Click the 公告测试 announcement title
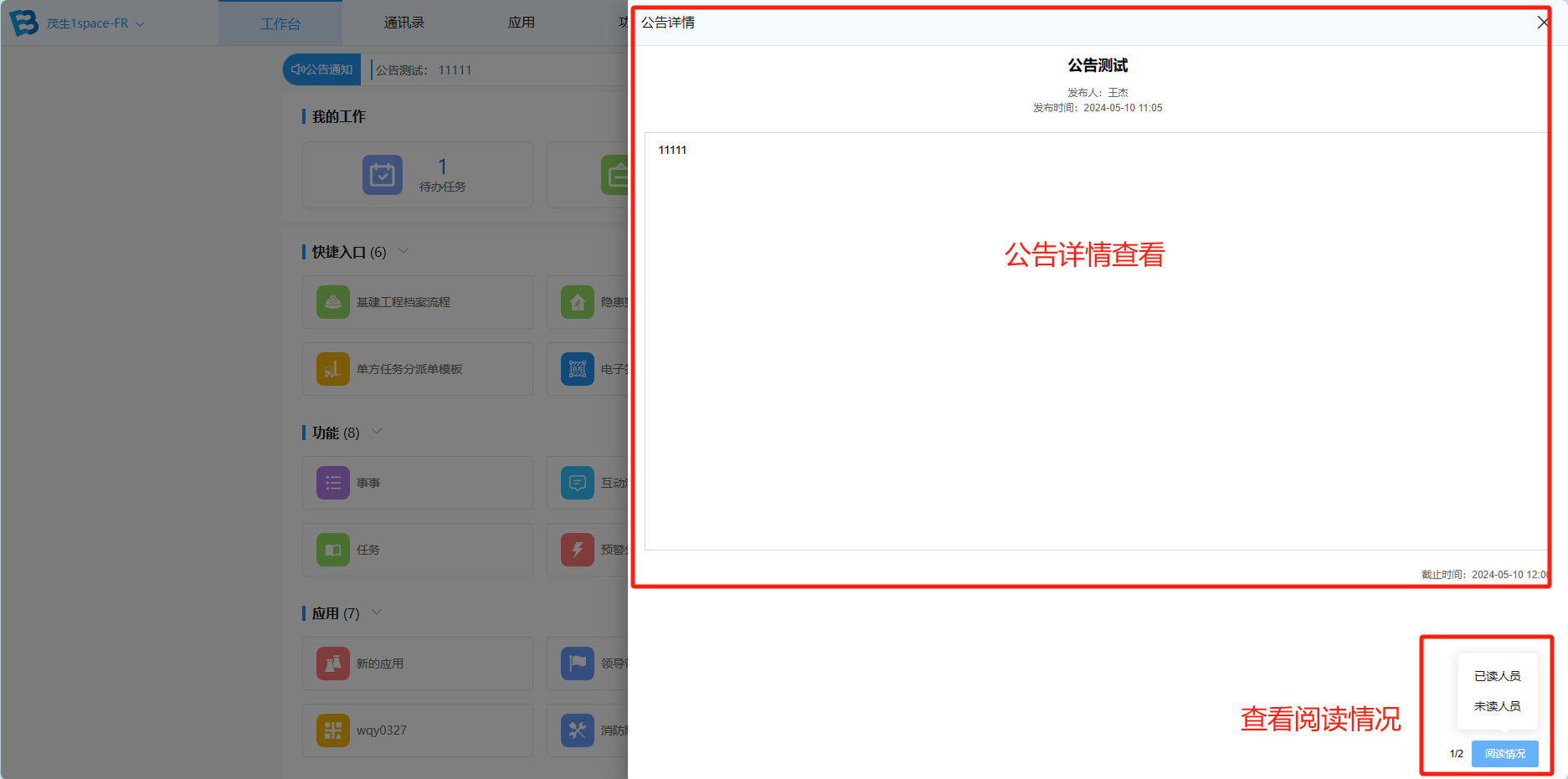The image size is (1568, 779). [1098, 65]
